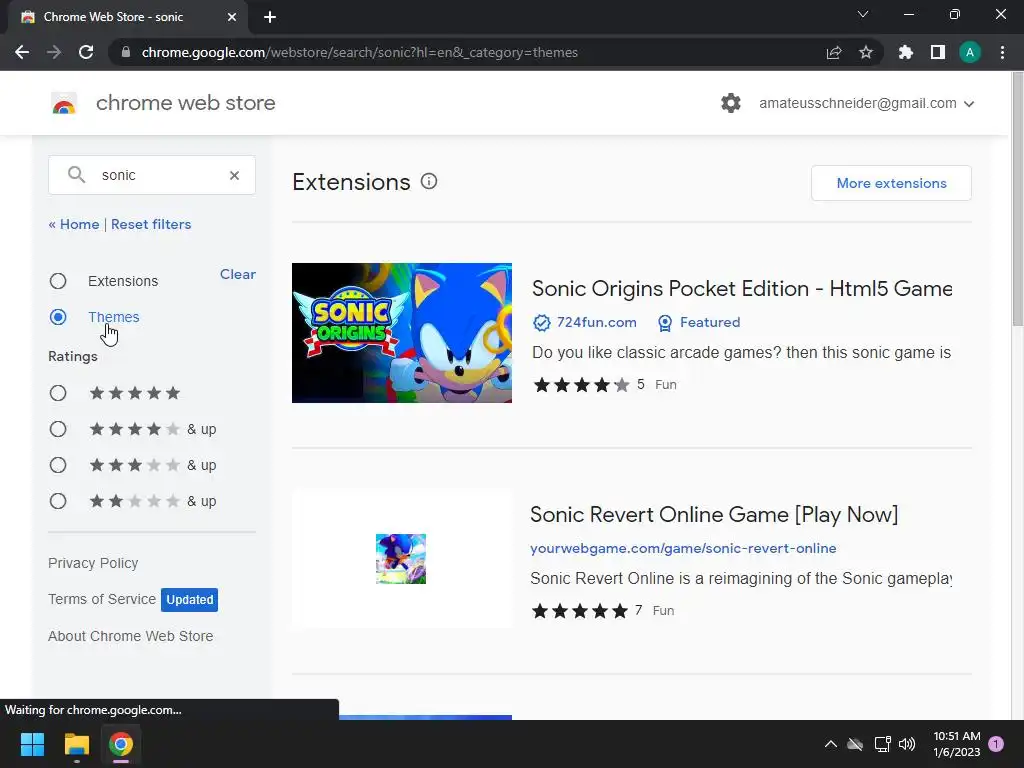Click the Sonic Origins star rating

(581, 385)
